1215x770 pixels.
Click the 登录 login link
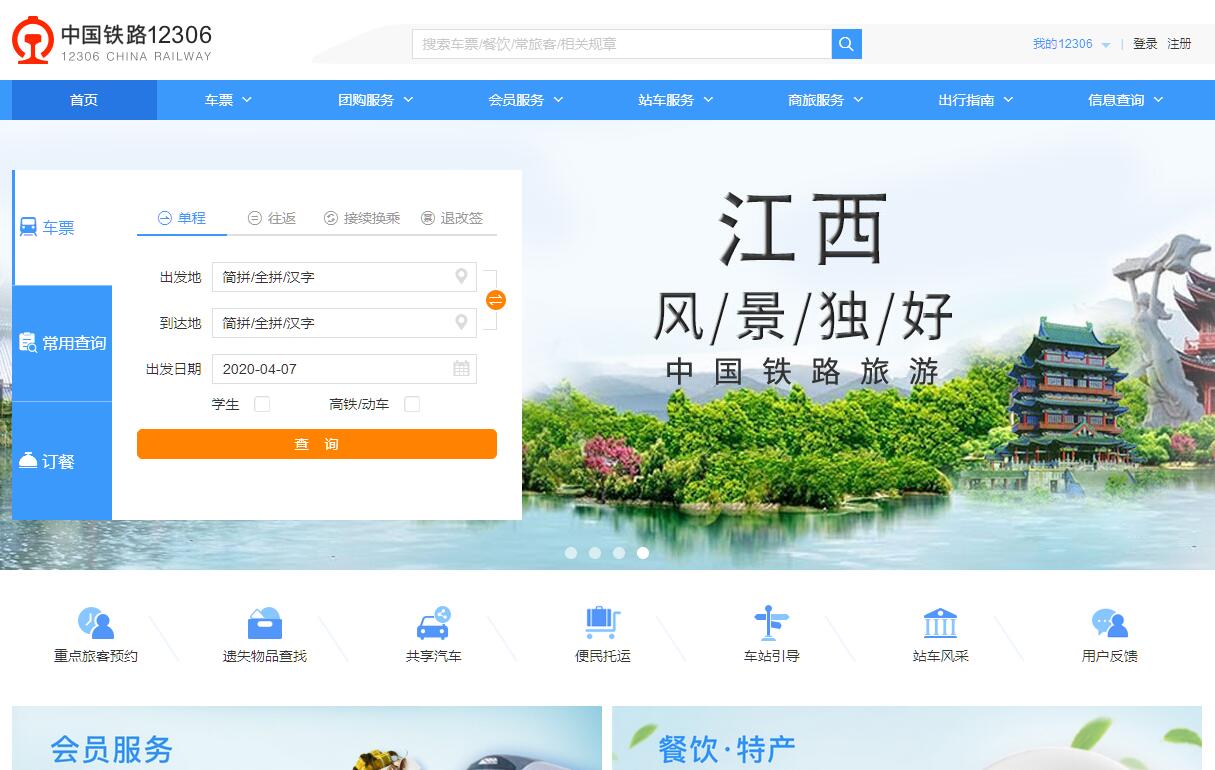tap(1145, 44)
